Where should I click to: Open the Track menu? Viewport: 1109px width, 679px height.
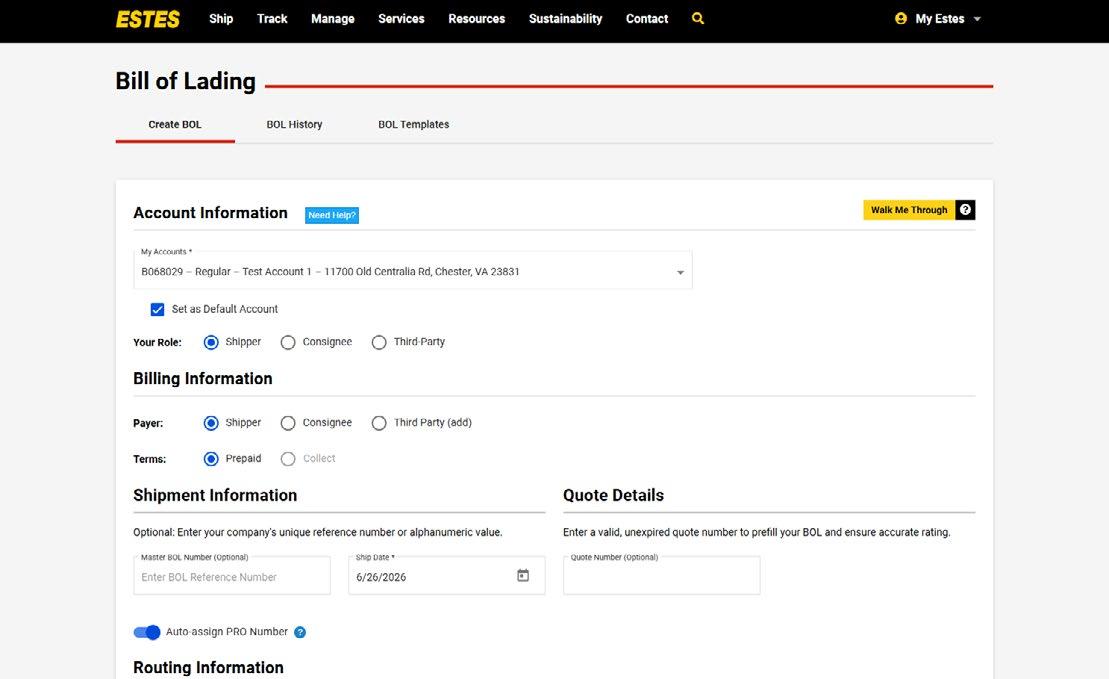click(x=272, y=18)
